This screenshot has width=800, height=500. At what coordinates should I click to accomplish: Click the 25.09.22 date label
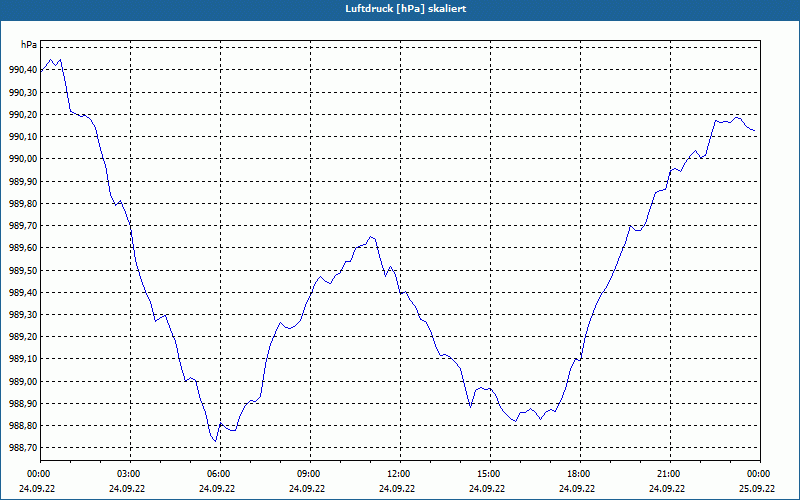tap(757, 488)
